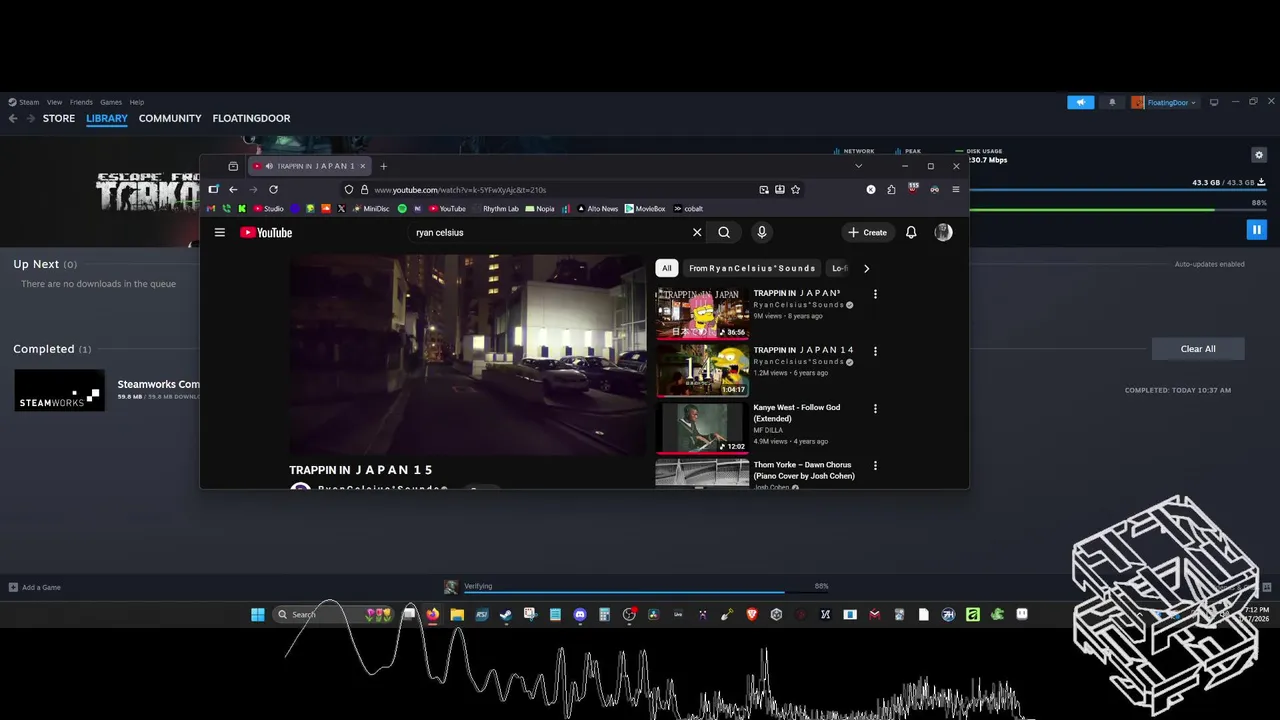Open the YouTube account avatar menu
Screen dimensions: 1280x720
click(x=943, y=232)
